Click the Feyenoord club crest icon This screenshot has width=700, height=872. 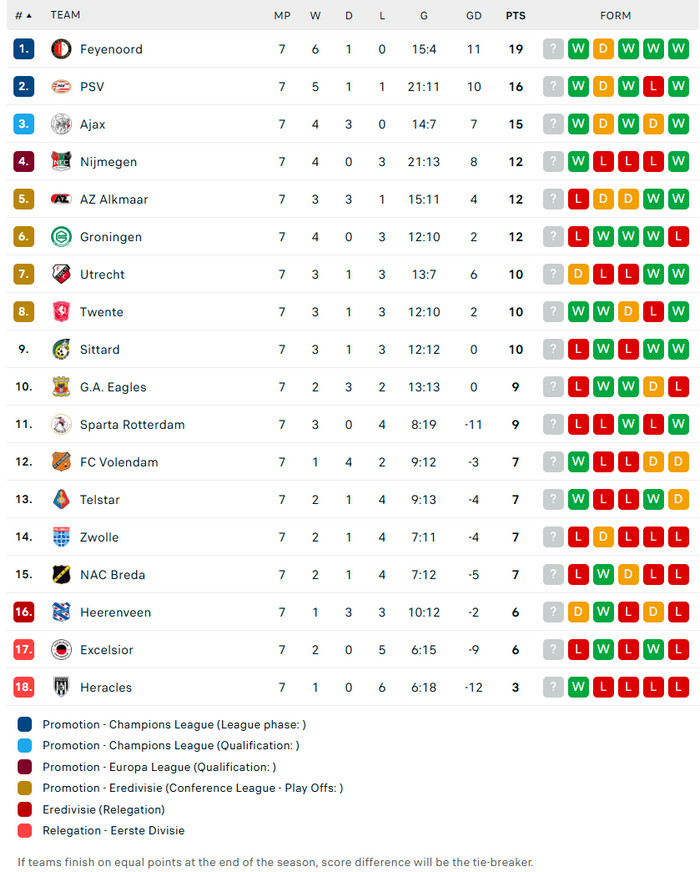[x=61, y=49]
